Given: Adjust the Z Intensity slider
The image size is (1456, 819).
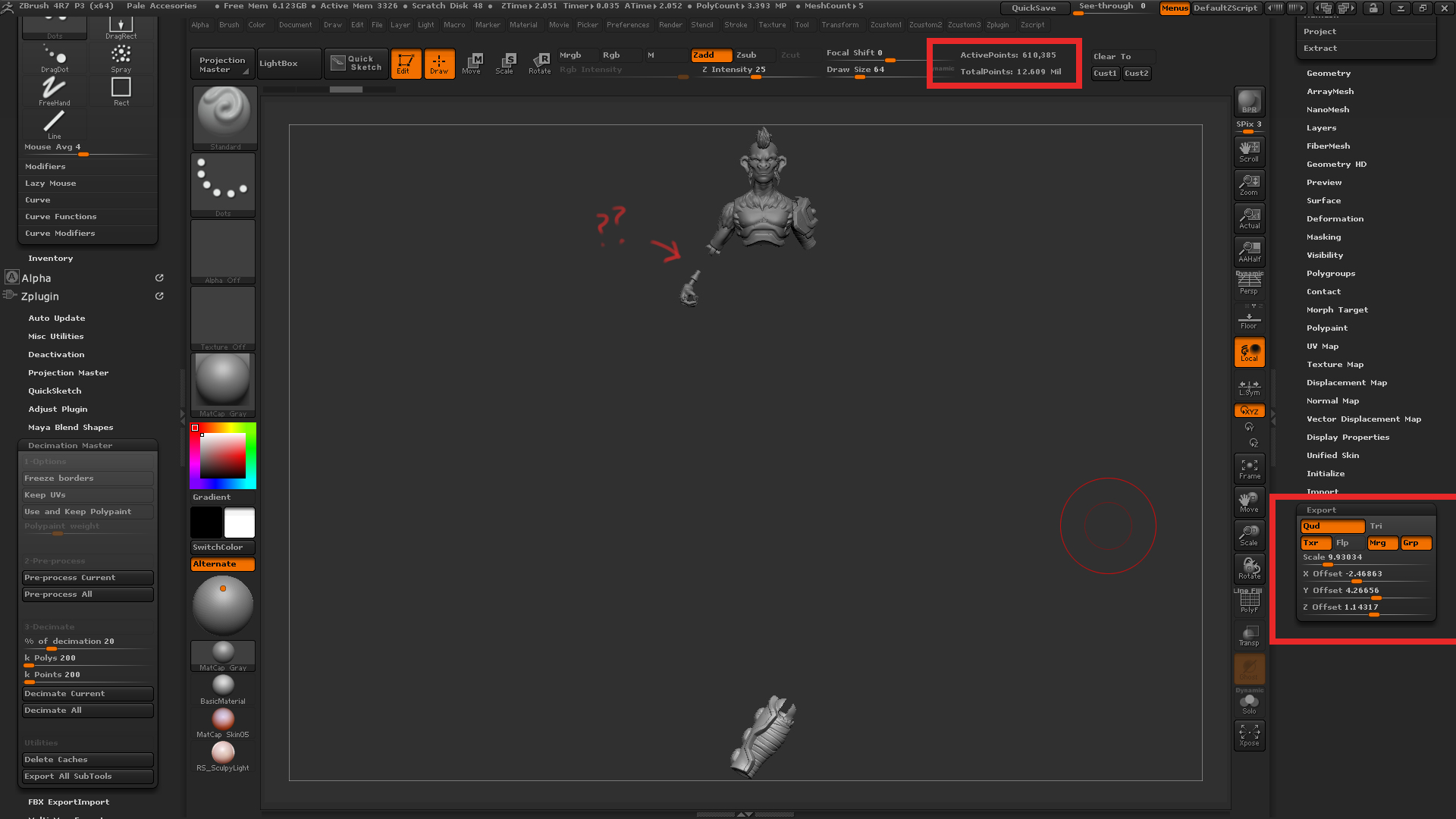Looking at the screenshot, I should pos(734,71).
